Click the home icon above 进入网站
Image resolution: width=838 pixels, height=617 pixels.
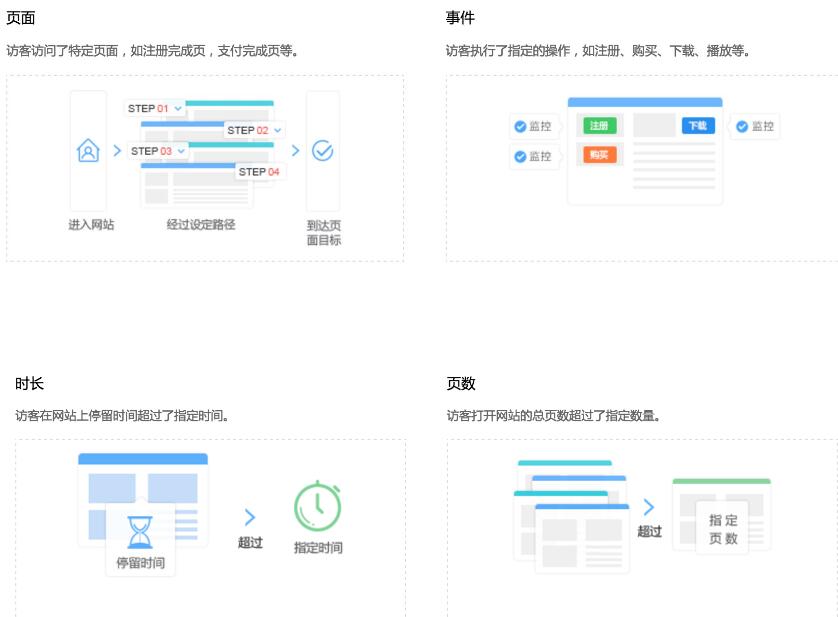tap(88, 151)
